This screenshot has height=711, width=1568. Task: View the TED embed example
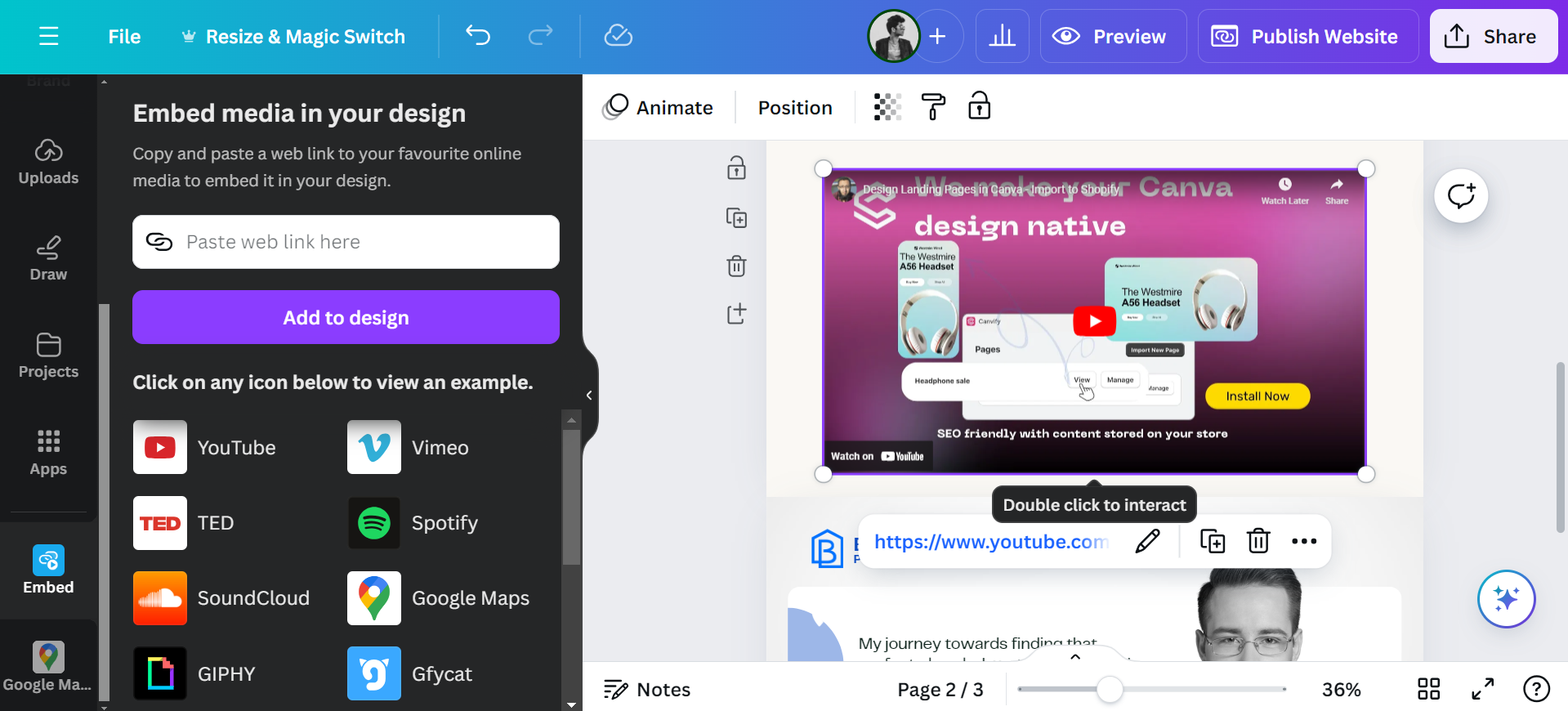click(185, 523)
